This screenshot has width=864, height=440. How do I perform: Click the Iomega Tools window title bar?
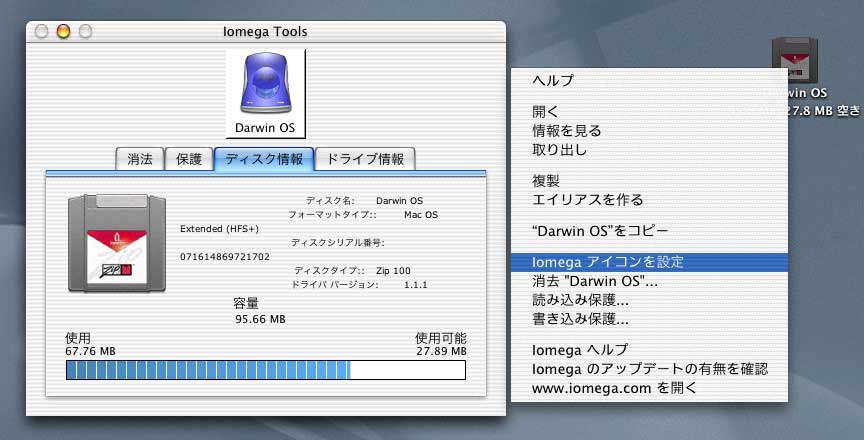point(266,32)
